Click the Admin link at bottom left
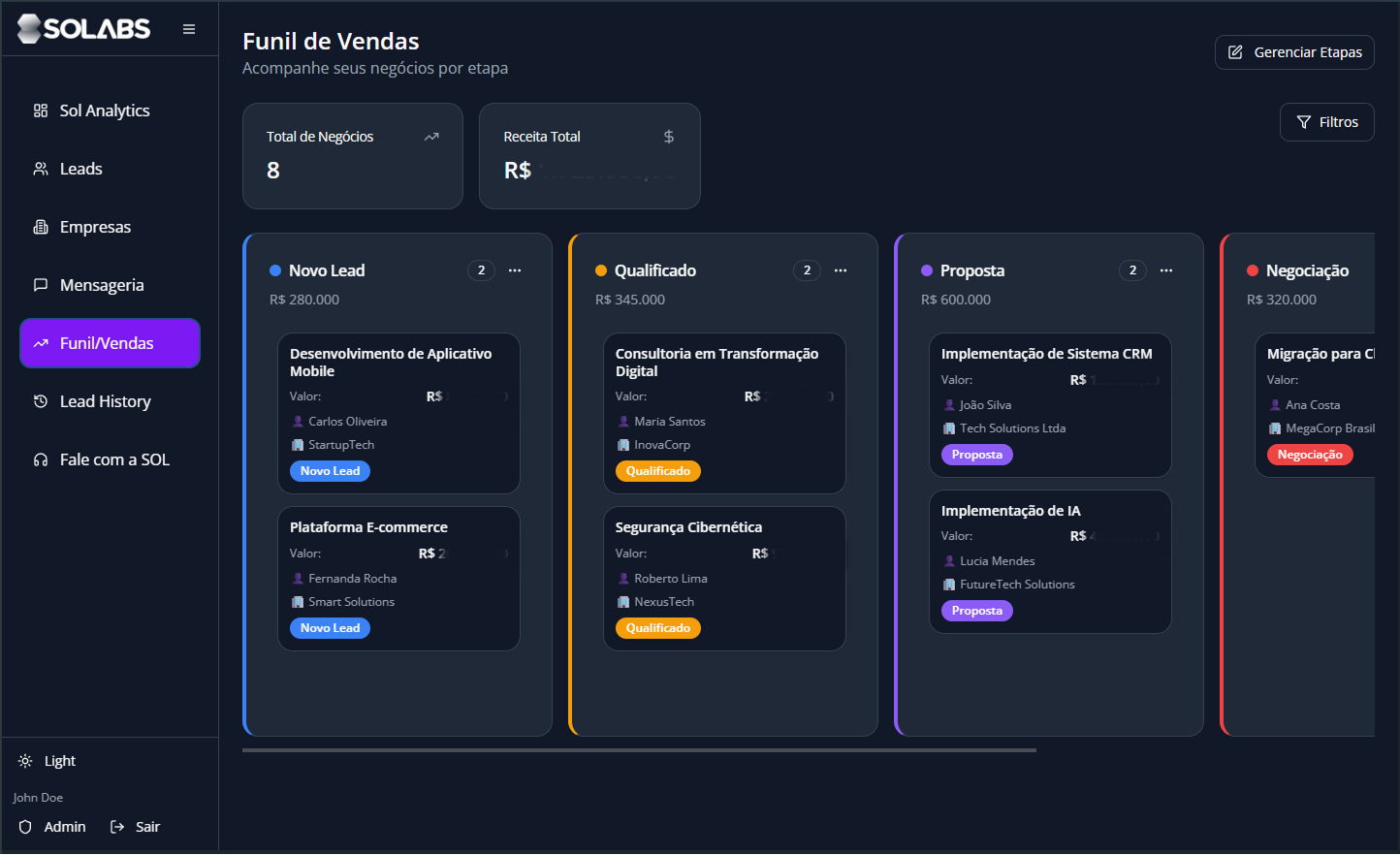 [64, 827]
